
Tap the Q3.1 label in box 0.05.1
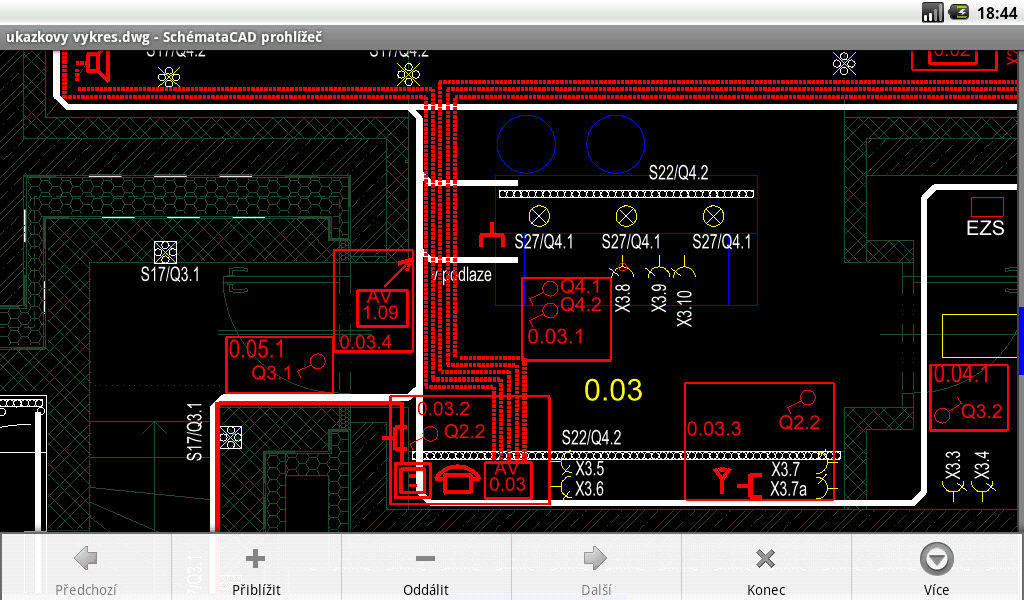(x=272, y=373)
